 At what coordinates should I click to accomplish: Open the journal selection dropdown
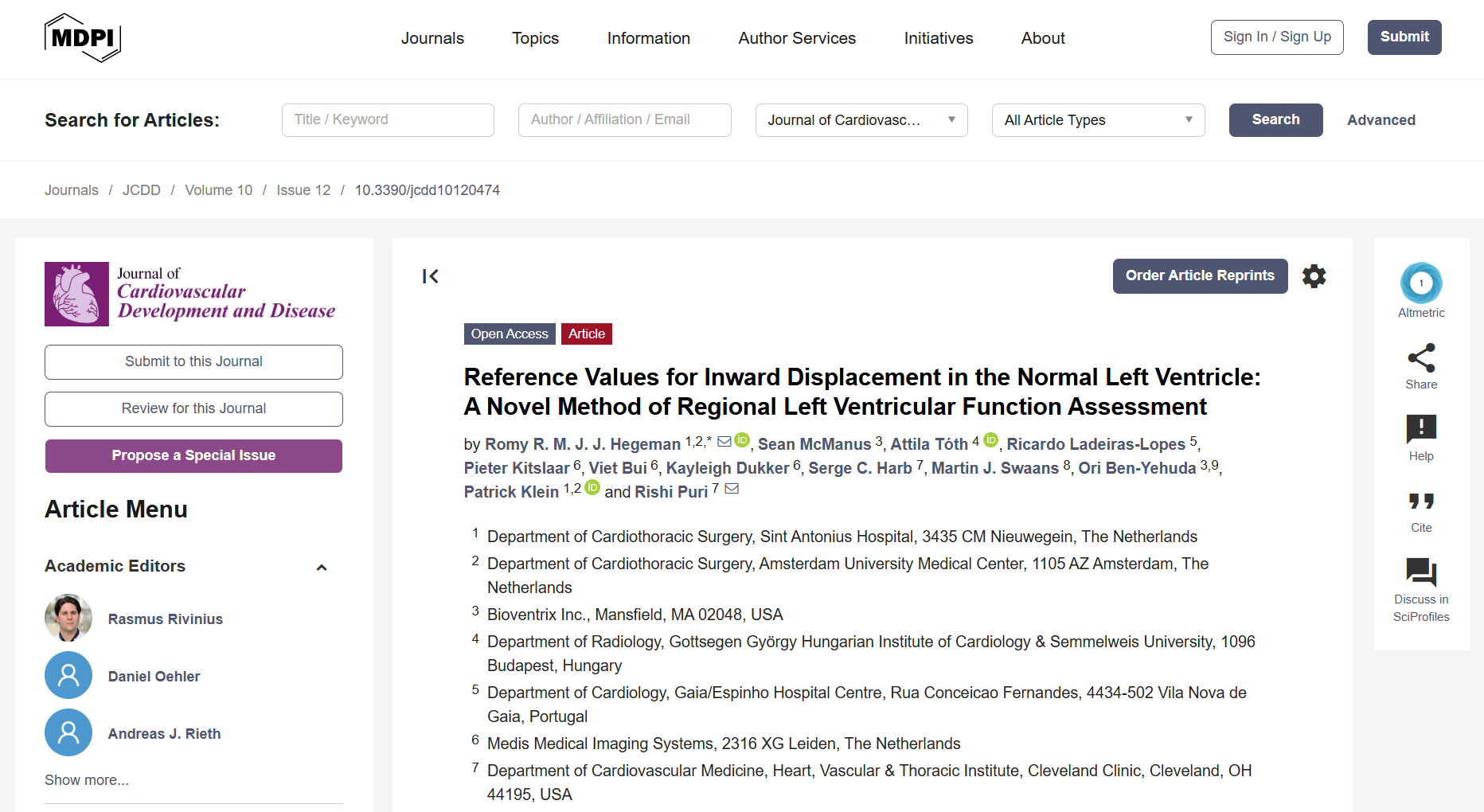point(861,120)
